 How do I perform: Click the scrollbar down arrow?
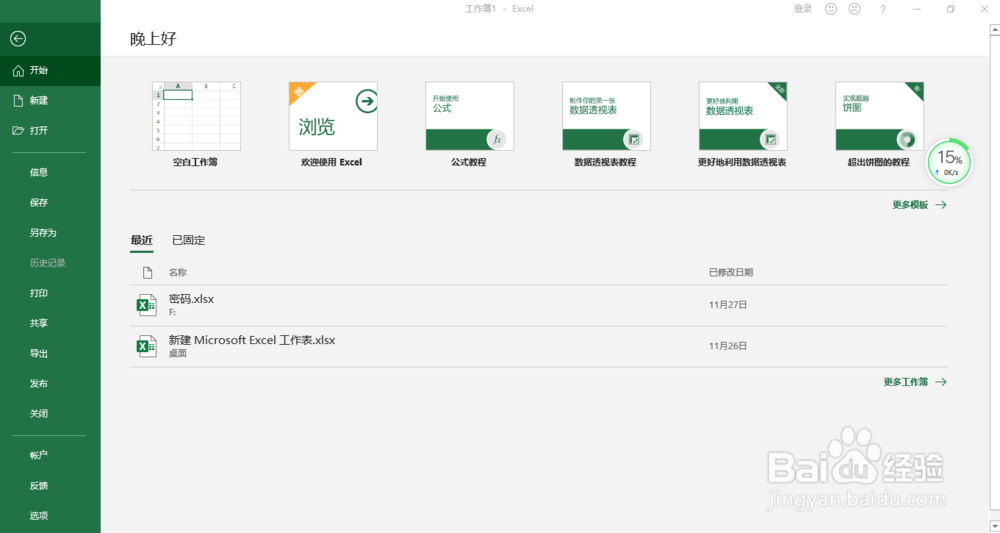pyautogui.click(x=995, y=527)
